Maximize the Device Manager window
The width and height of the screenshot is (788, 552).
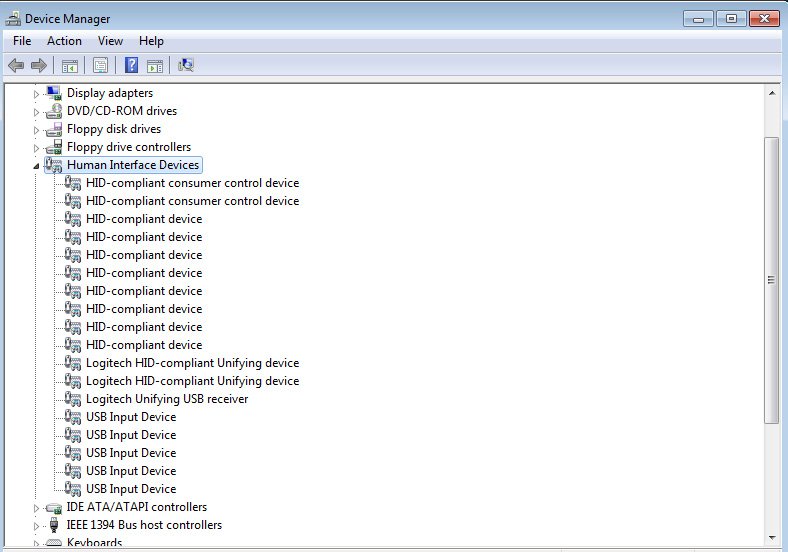pos(731,19)
